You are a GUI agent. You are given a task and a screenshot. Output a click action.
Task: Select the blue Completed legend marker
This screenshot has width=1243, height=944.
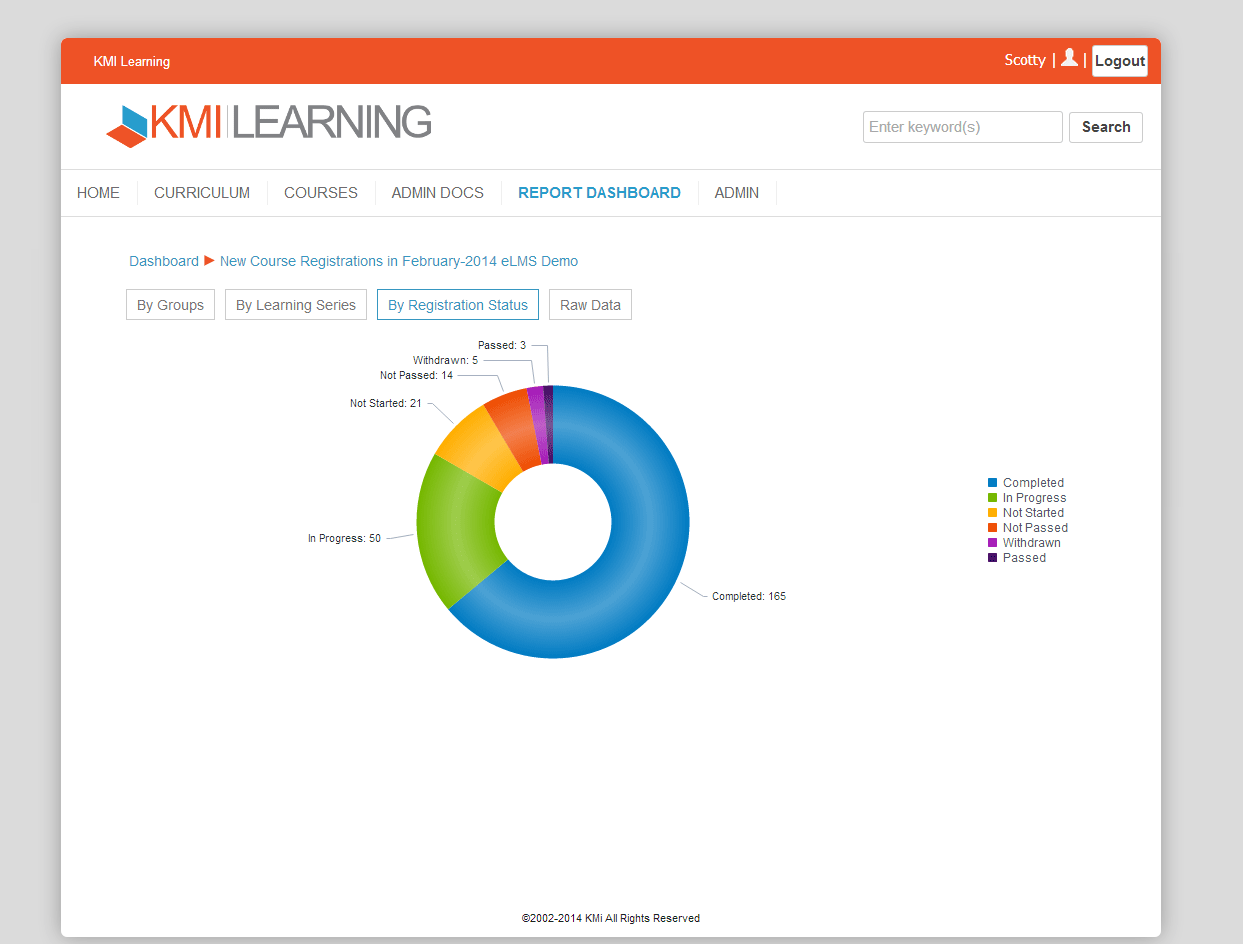click(x=991, y=482)
